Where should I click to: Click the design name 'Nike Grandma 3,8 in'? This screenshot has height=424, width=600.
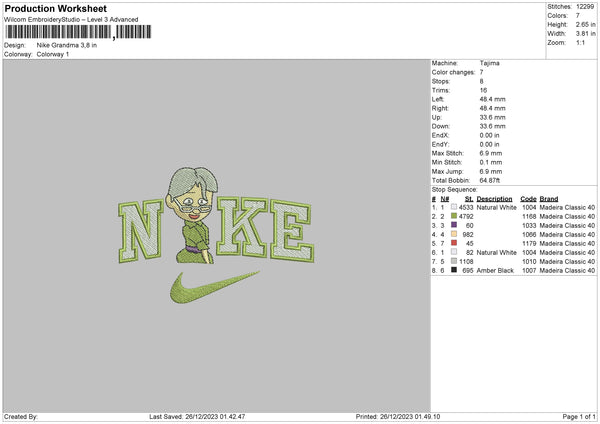(67, 45)
